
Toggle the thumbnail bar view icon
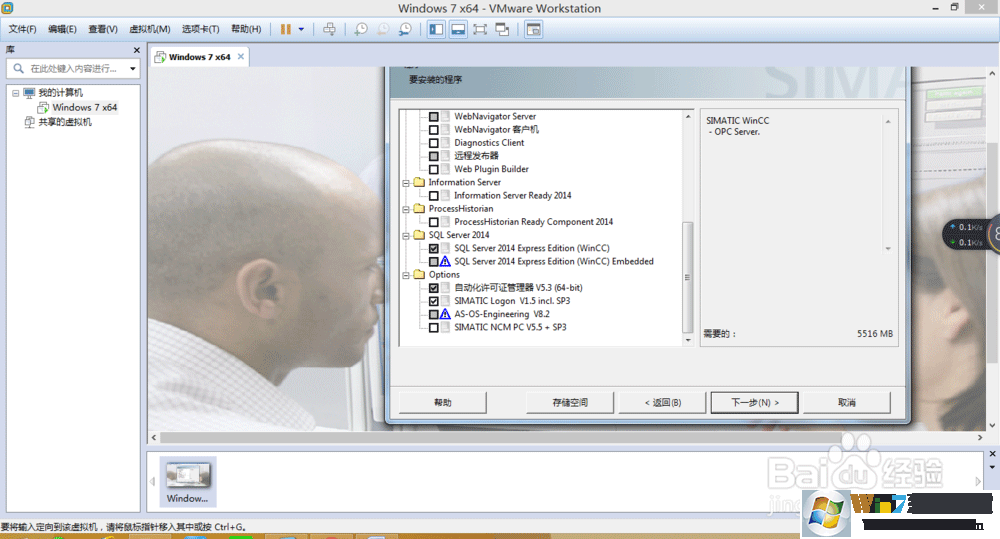pos(458,29)
